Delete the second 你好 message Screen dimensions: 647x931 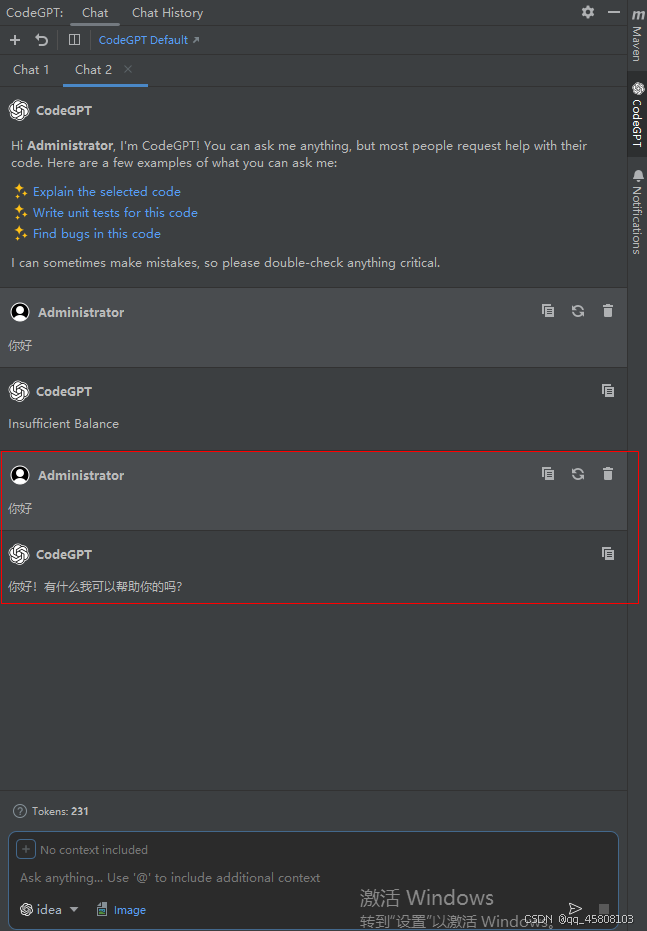(607, 473)
